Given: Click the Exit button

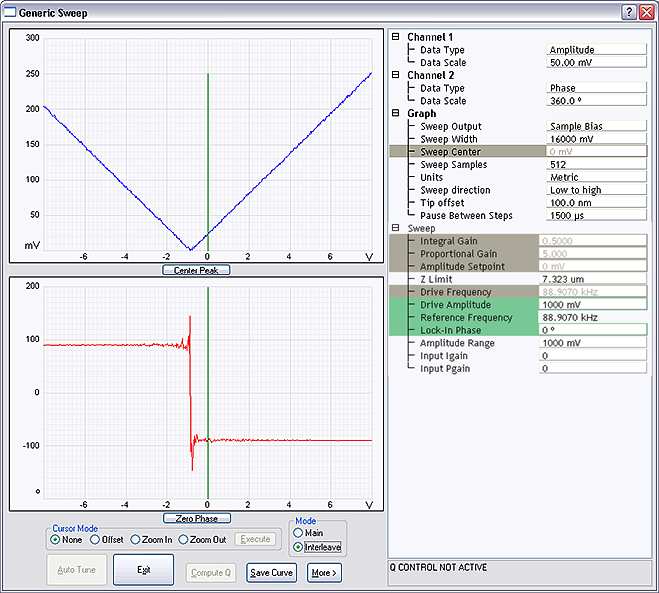Looking at the screenshot, I should pos(143,569).
